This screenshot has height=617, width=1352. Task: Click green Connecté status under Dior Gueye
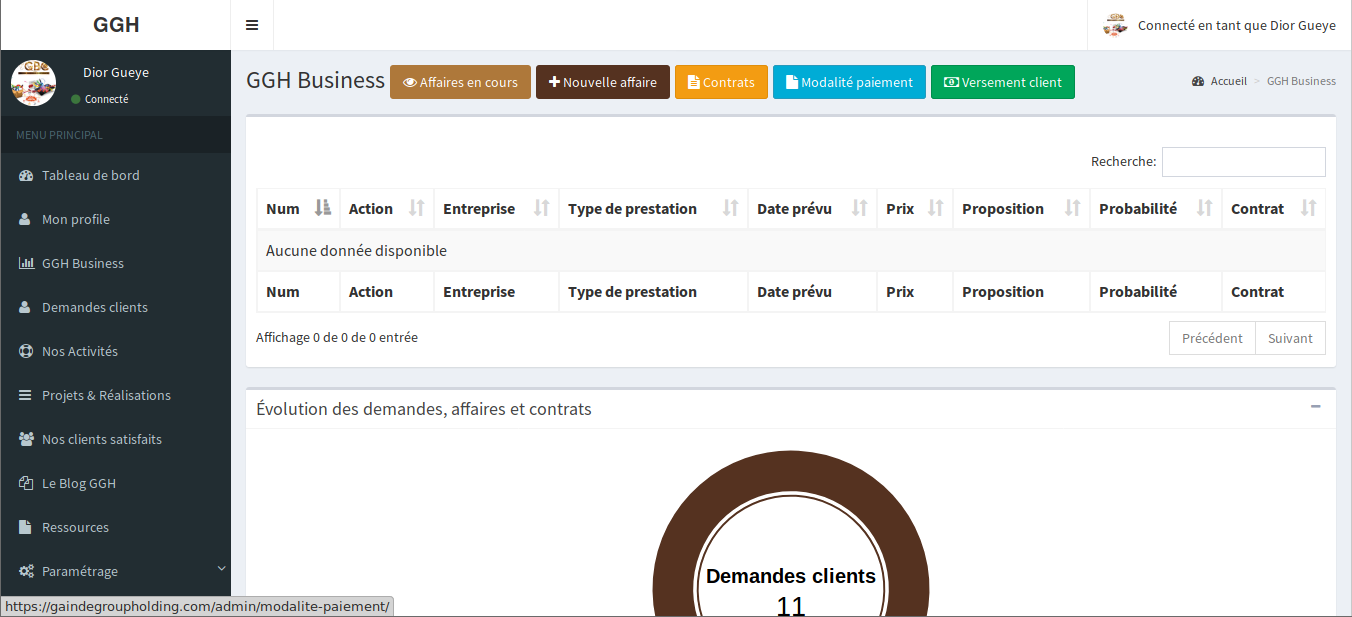coord(100,99)
